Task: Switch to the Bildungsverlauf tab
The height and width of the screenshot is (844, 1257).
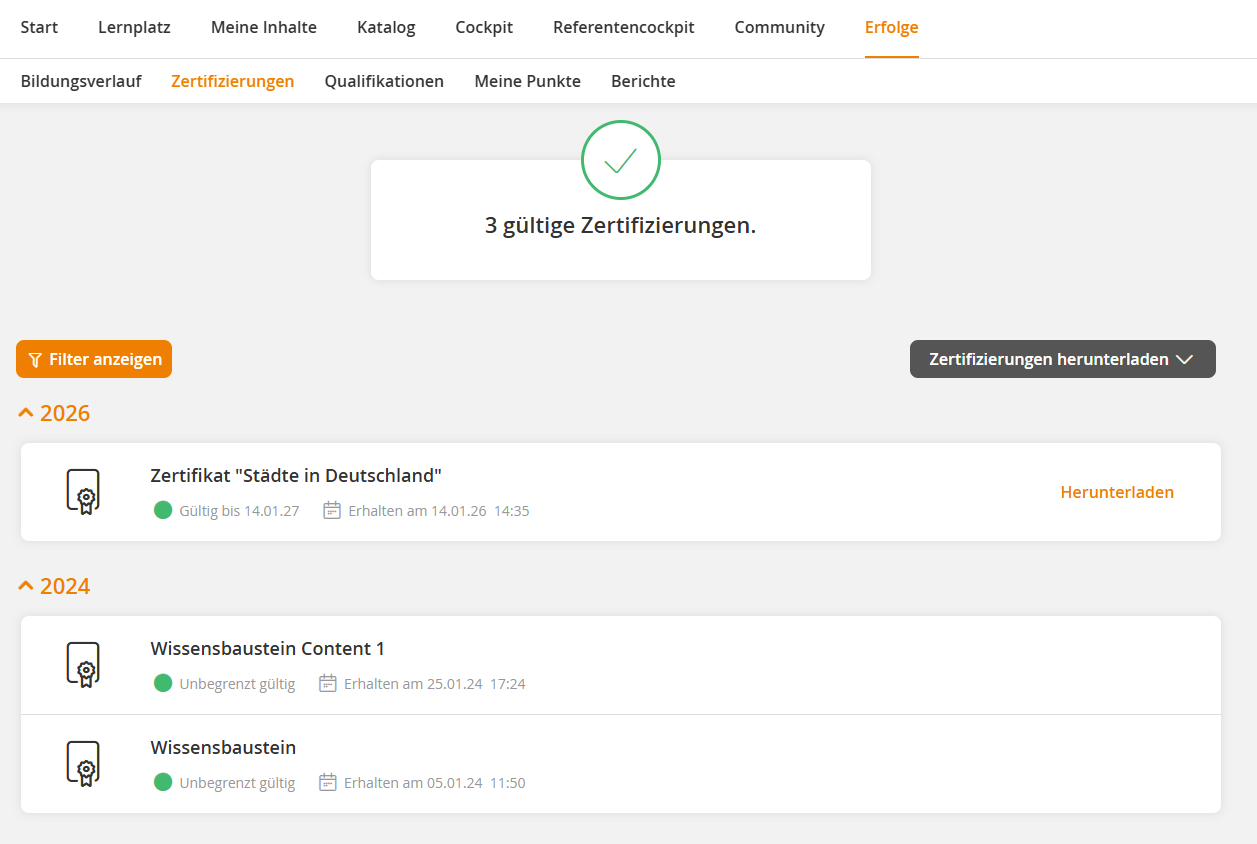Action: click(x=81, y=81)
